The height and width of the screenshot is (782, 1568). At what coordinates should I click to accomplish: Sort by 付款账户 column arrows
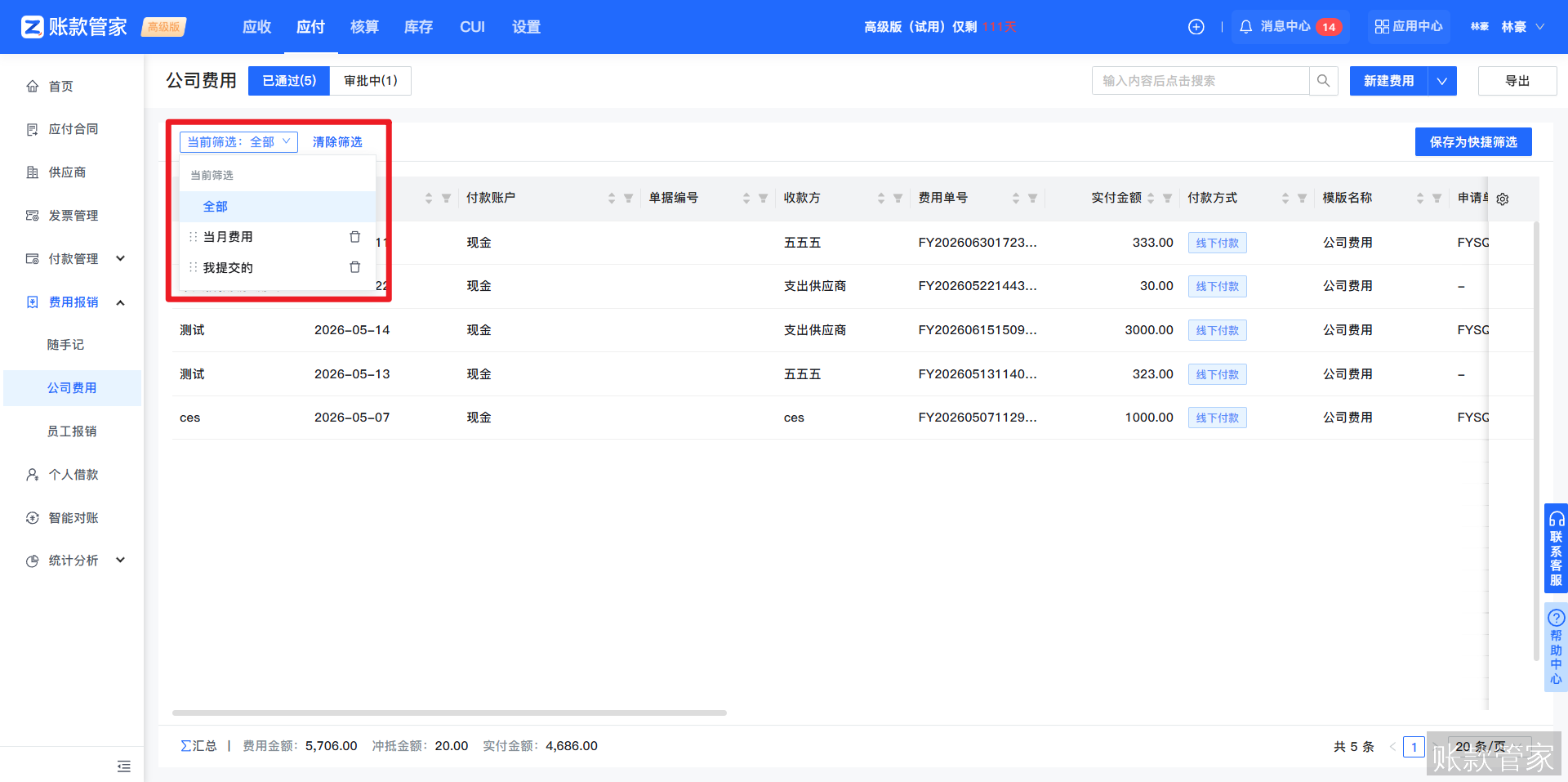point(612,199)
